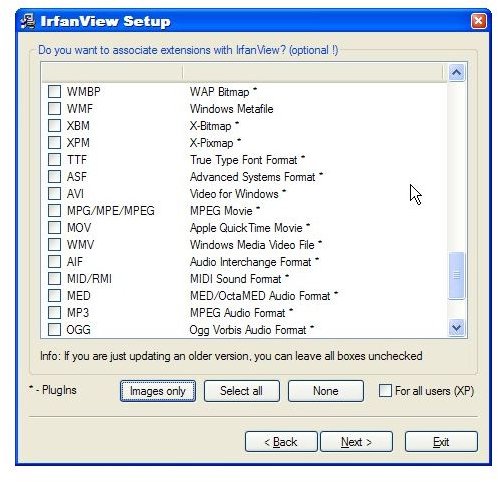
Task: Click the Exit button
Action: point(441,442)
